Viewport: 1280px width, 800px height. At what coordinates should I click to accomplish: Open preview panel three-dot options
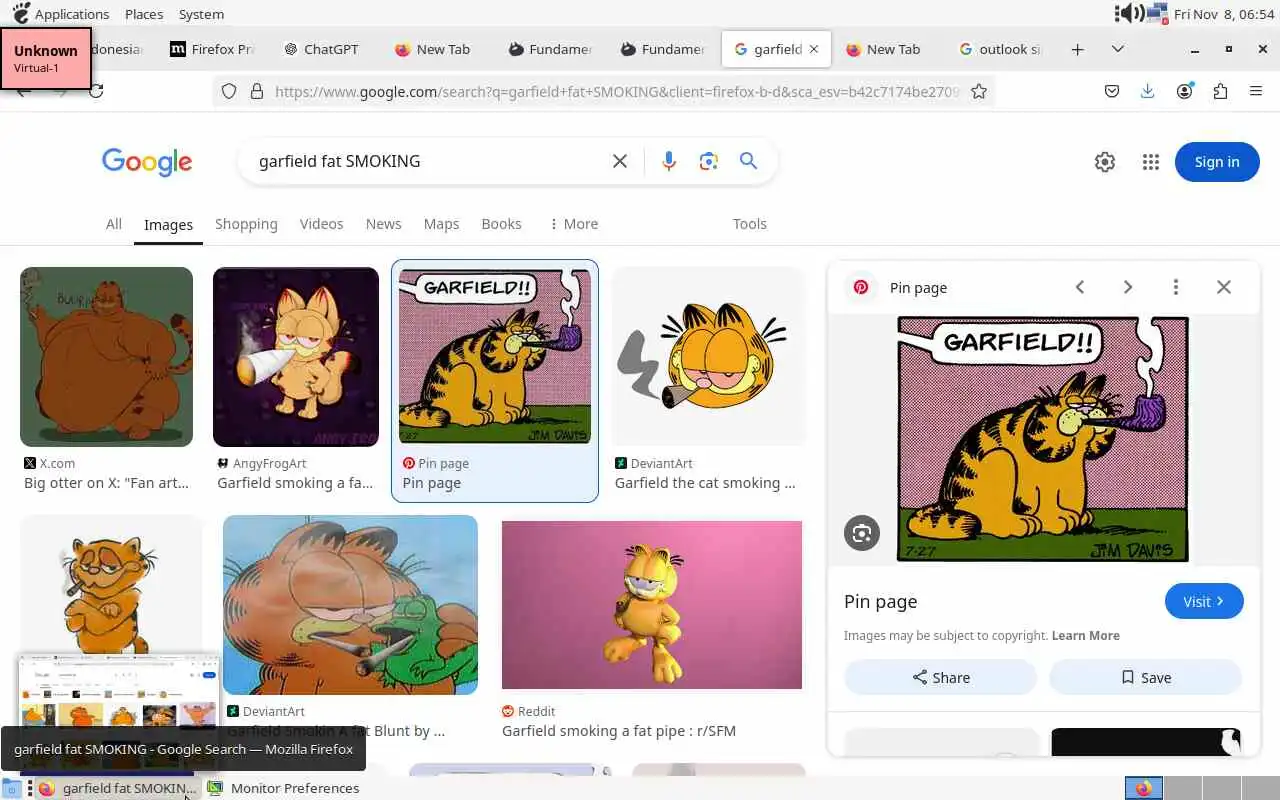coord(1176,287)
